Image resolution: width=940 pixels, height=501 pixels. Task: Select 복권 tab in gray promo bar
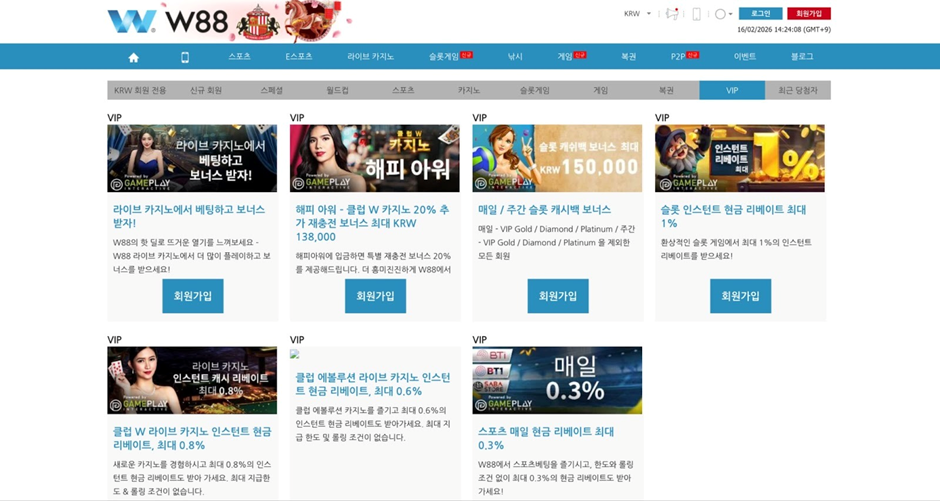pyautogui.click(x=666, y=90)
